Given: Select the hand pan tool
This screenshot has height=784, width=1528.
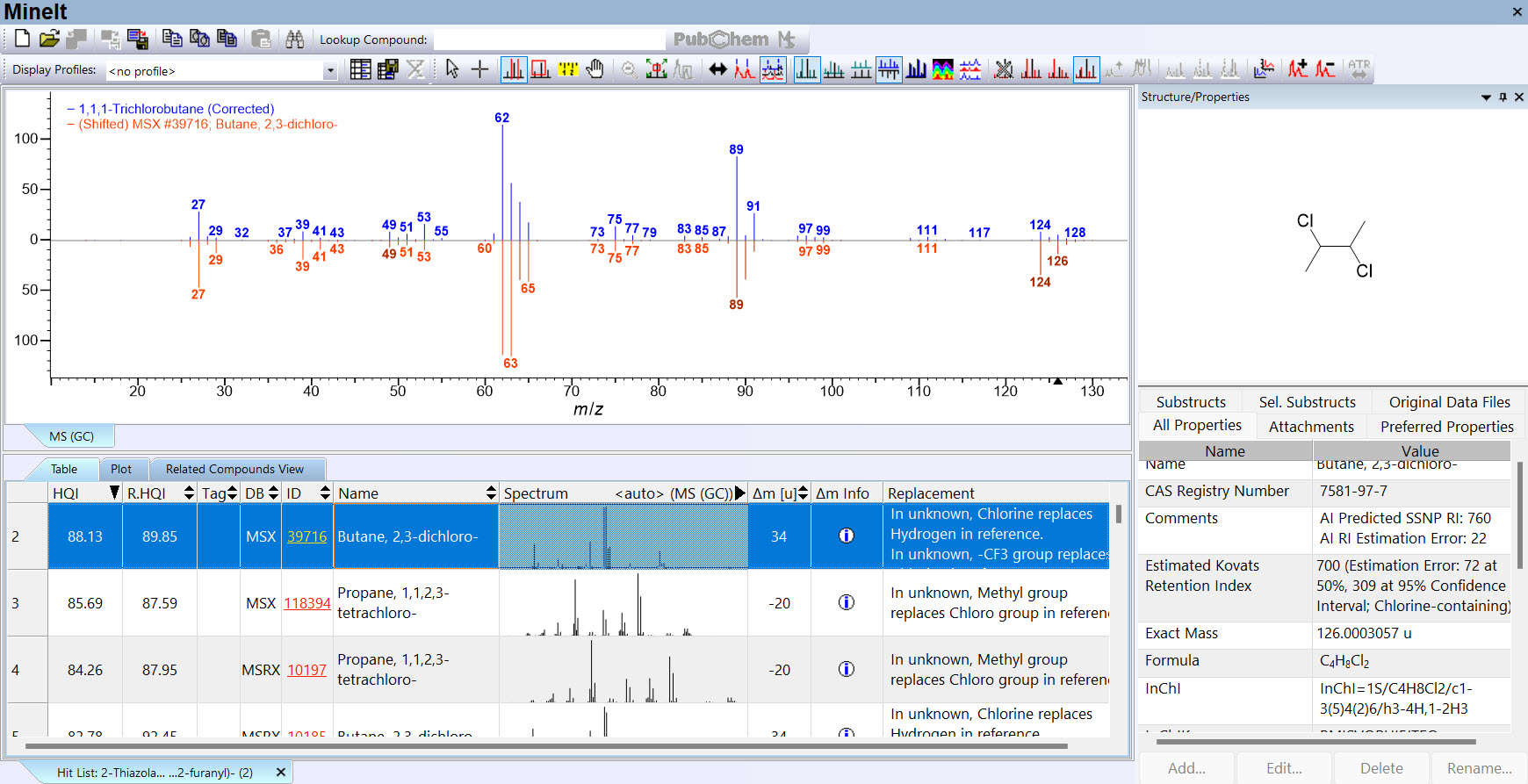Looking at the screenshot, I should point(595,69).
